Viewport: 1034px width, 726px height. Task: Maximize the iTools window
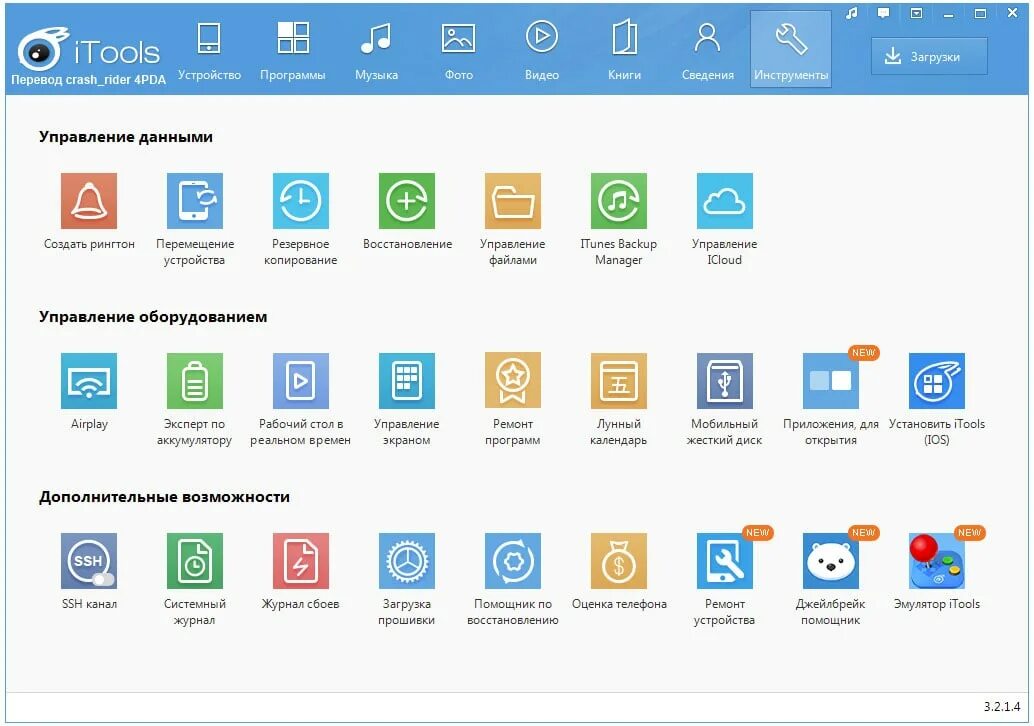[x=981, y=13]
